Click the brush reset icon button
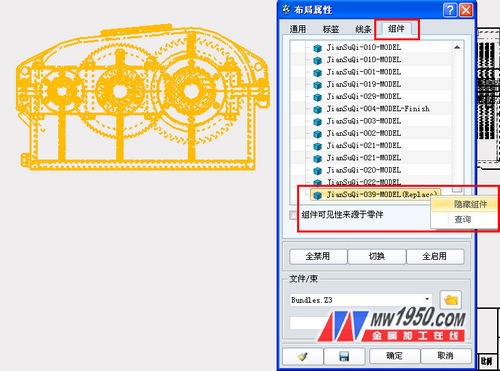 click(303, 356)
